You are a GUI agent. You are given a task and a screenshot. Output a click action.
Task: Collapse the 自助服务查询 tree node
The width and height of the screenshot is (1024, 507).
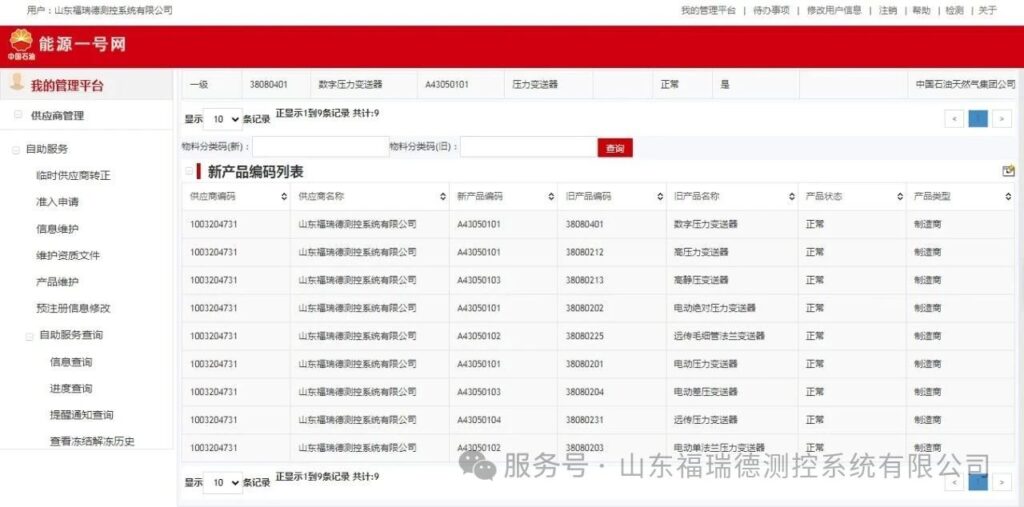point(29,337)
